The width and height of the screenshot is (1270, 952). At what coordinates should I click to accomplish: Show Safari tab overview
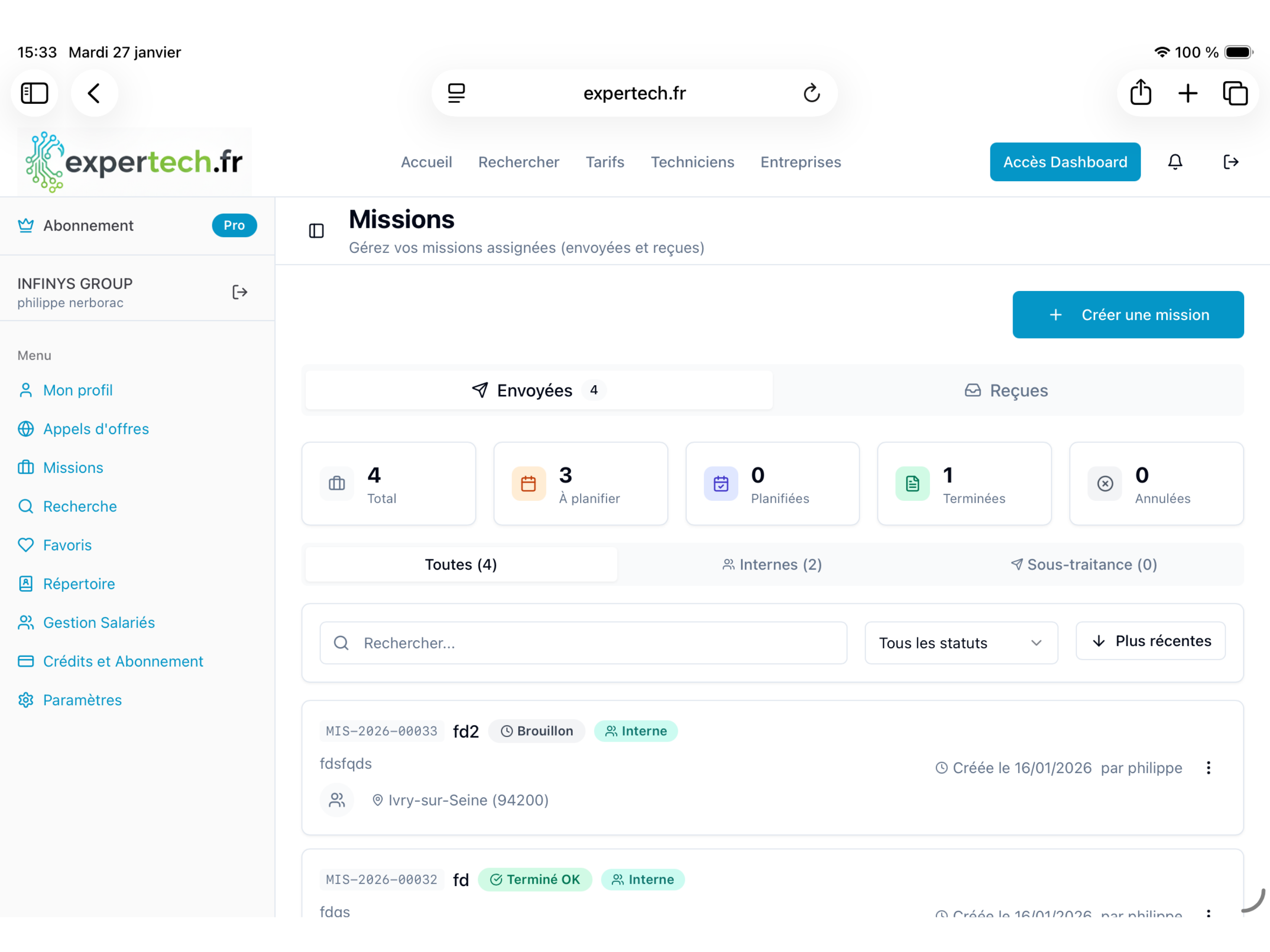click(x=1235, y=93)
